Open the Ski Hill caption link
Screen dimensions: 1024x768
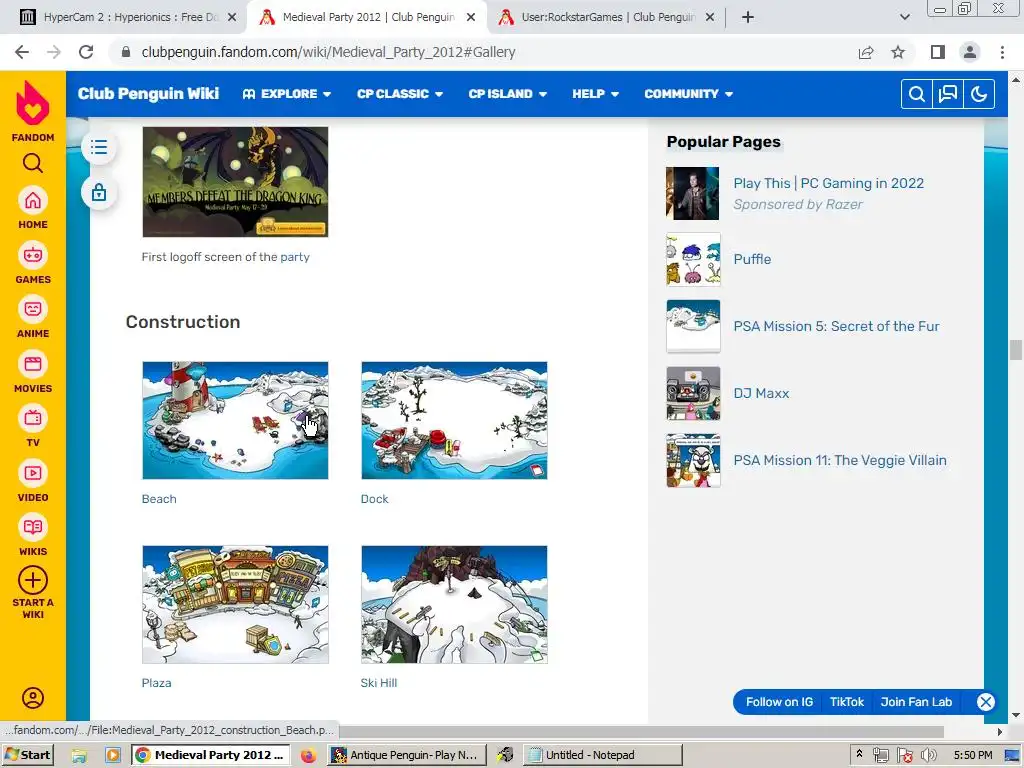tap(378, 683)
